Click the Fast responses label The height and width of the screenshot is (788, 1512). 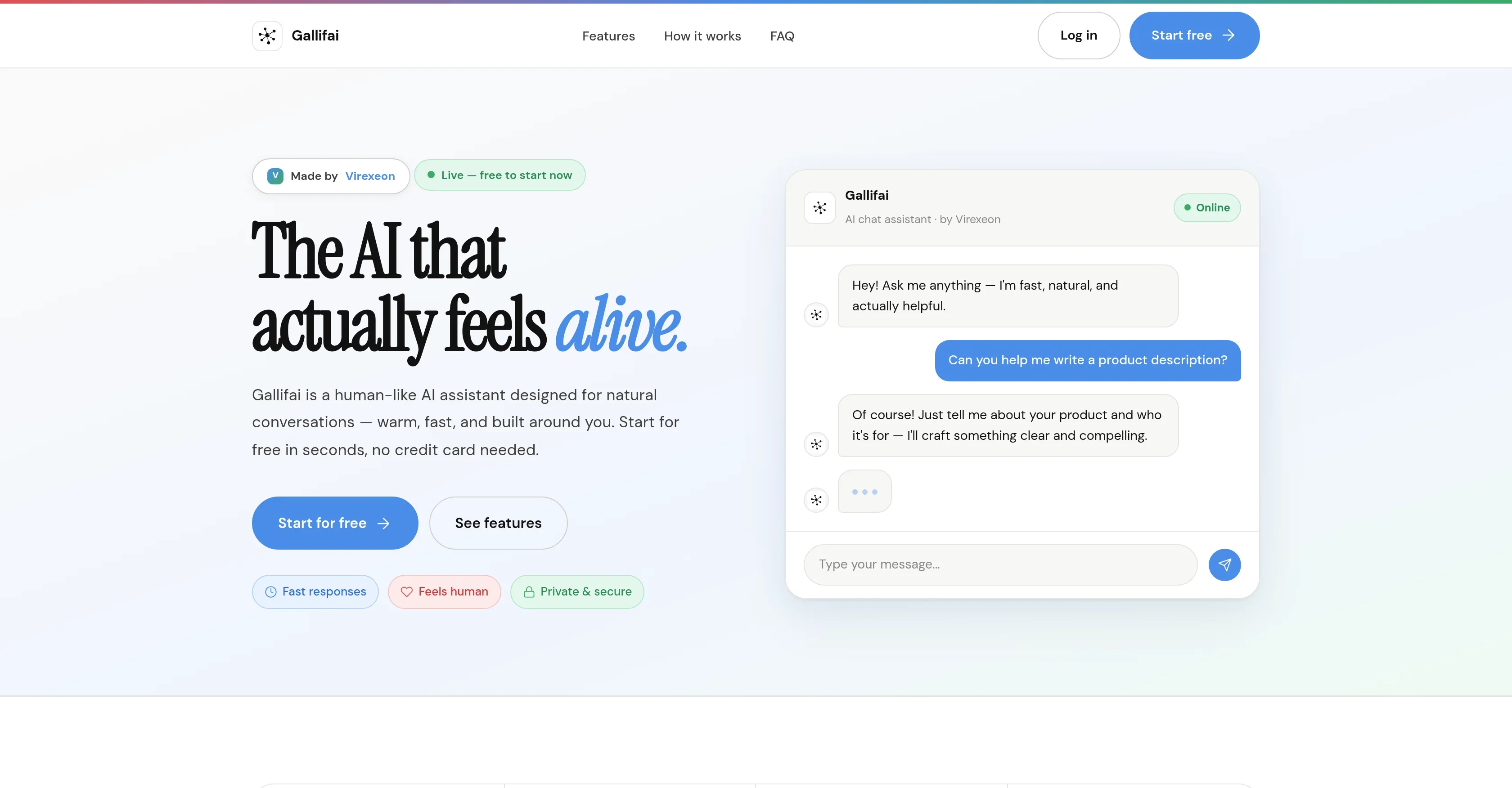(324, 591)
